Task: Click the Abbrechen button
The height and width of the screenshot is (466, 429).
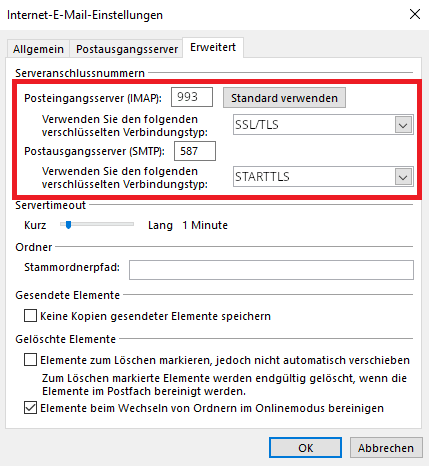Action: pos(386,448)
